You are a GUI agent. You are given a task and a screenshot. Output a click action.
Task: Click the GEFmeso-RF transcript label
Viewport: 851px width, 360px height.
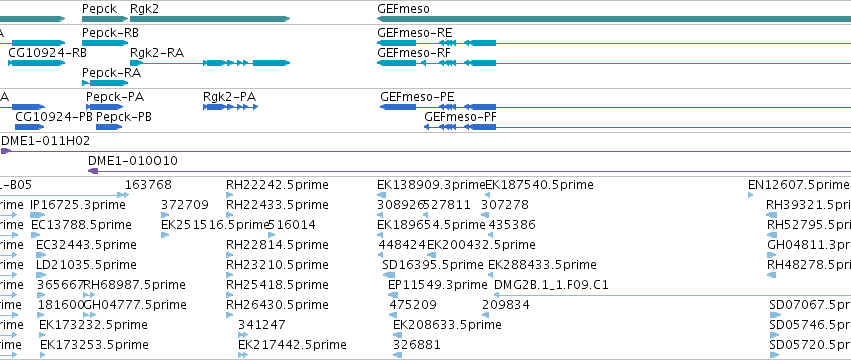point(414,53)
